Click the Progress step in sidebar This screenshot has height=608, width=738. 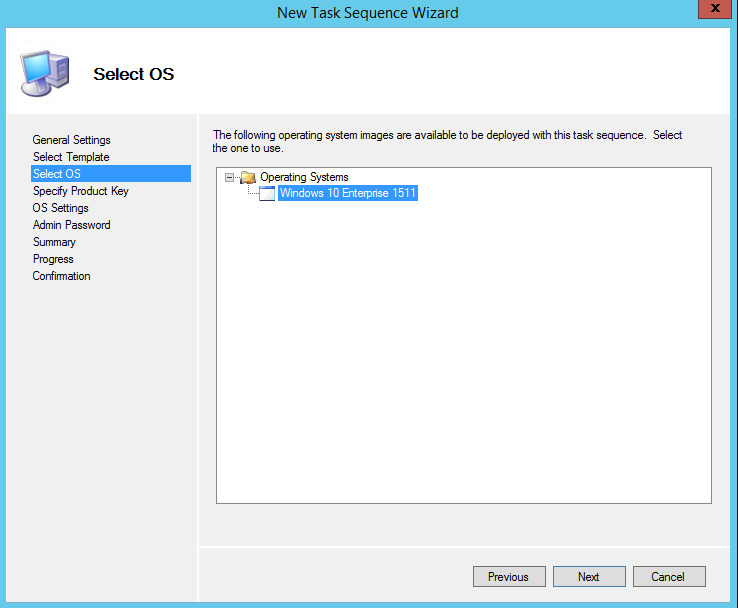point(53,259)
